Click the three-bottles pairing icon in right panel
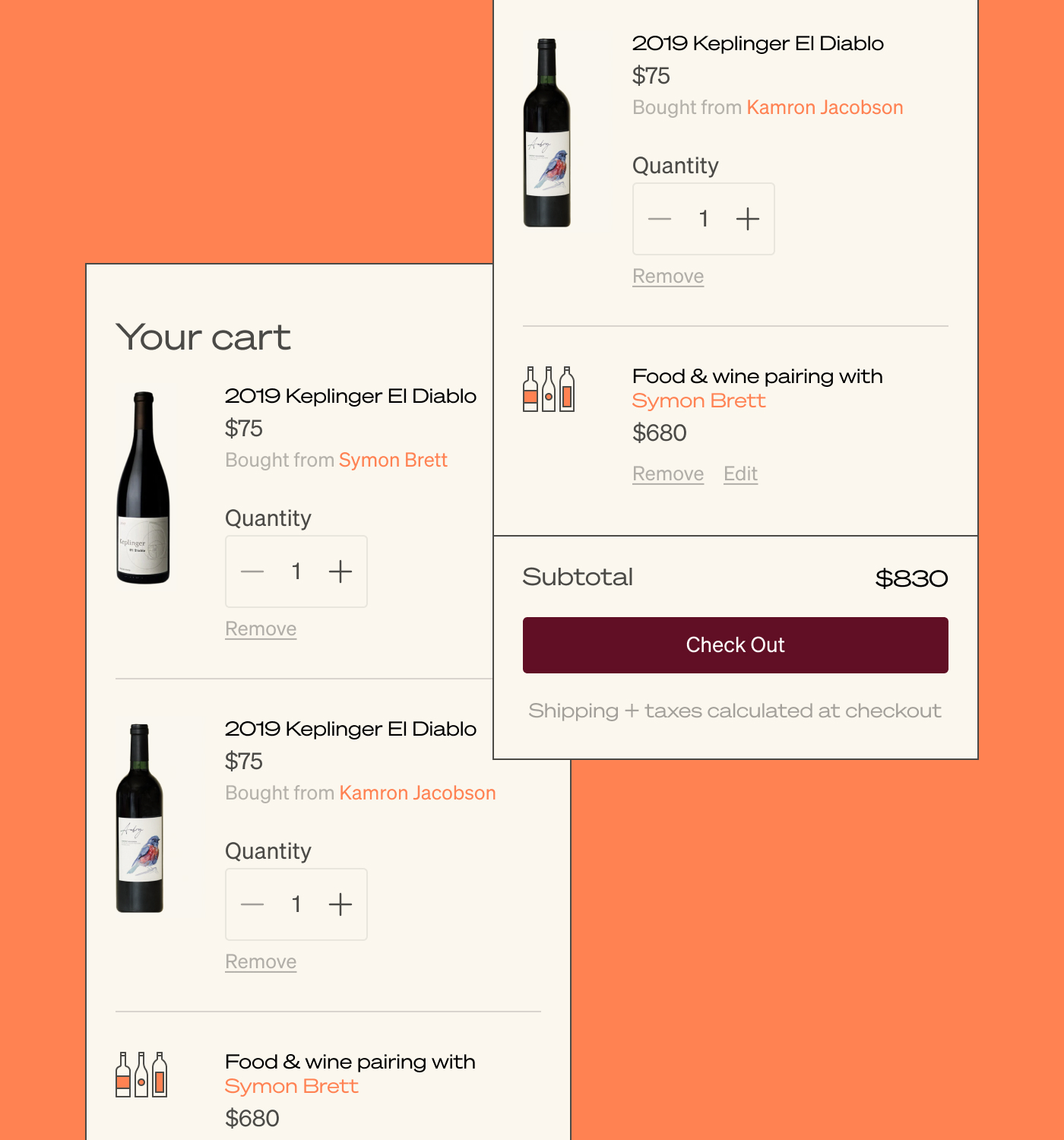1064x1140 pixels. click(x=547, y=389)
